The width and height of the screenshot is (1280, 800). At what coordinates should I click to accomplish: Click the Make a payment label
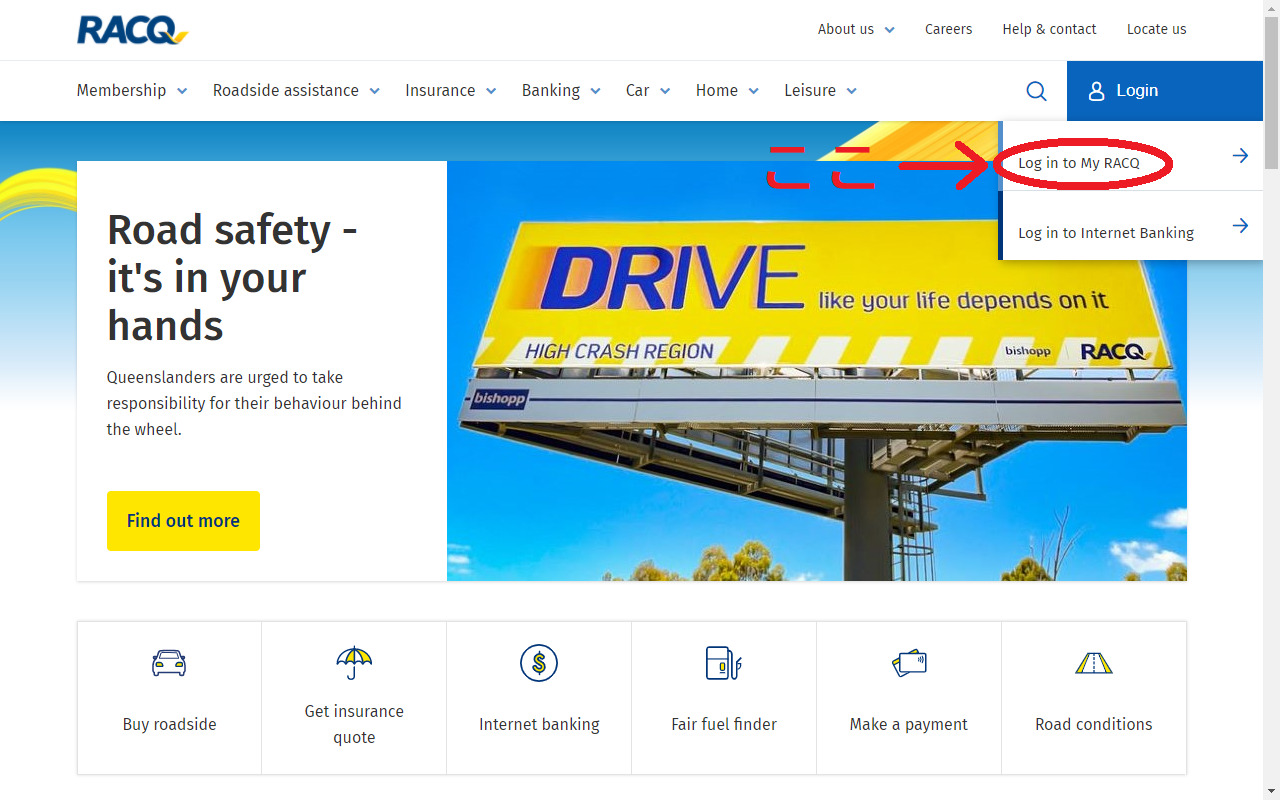909,725
